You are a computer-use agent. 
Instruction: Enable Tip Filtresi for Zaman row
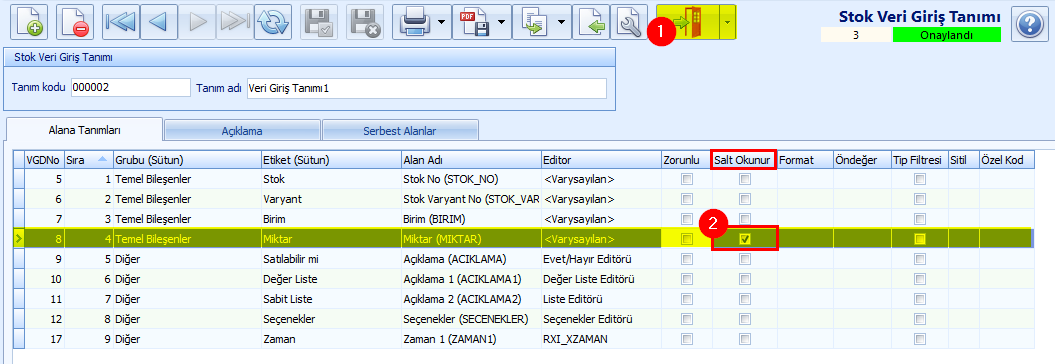[920, 340]
